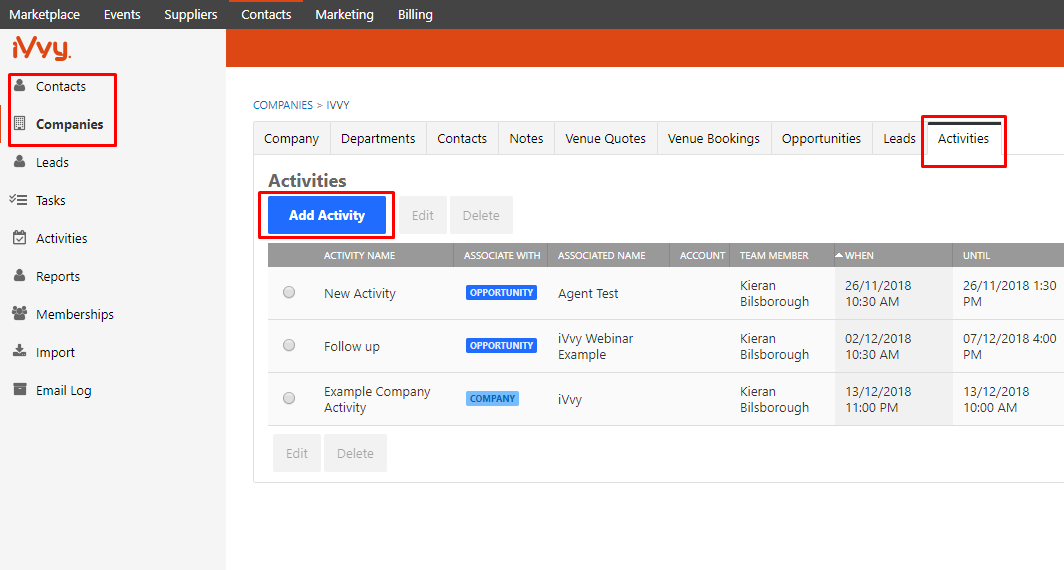Click the Email Log archive icon
Image resolution: width=1064 pixels, height=570 pixels.
pos(20,390)
